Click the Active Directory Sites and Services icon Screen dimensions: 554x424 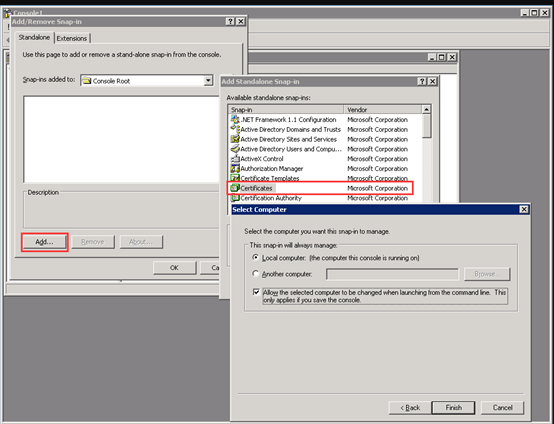coord(235,139)
